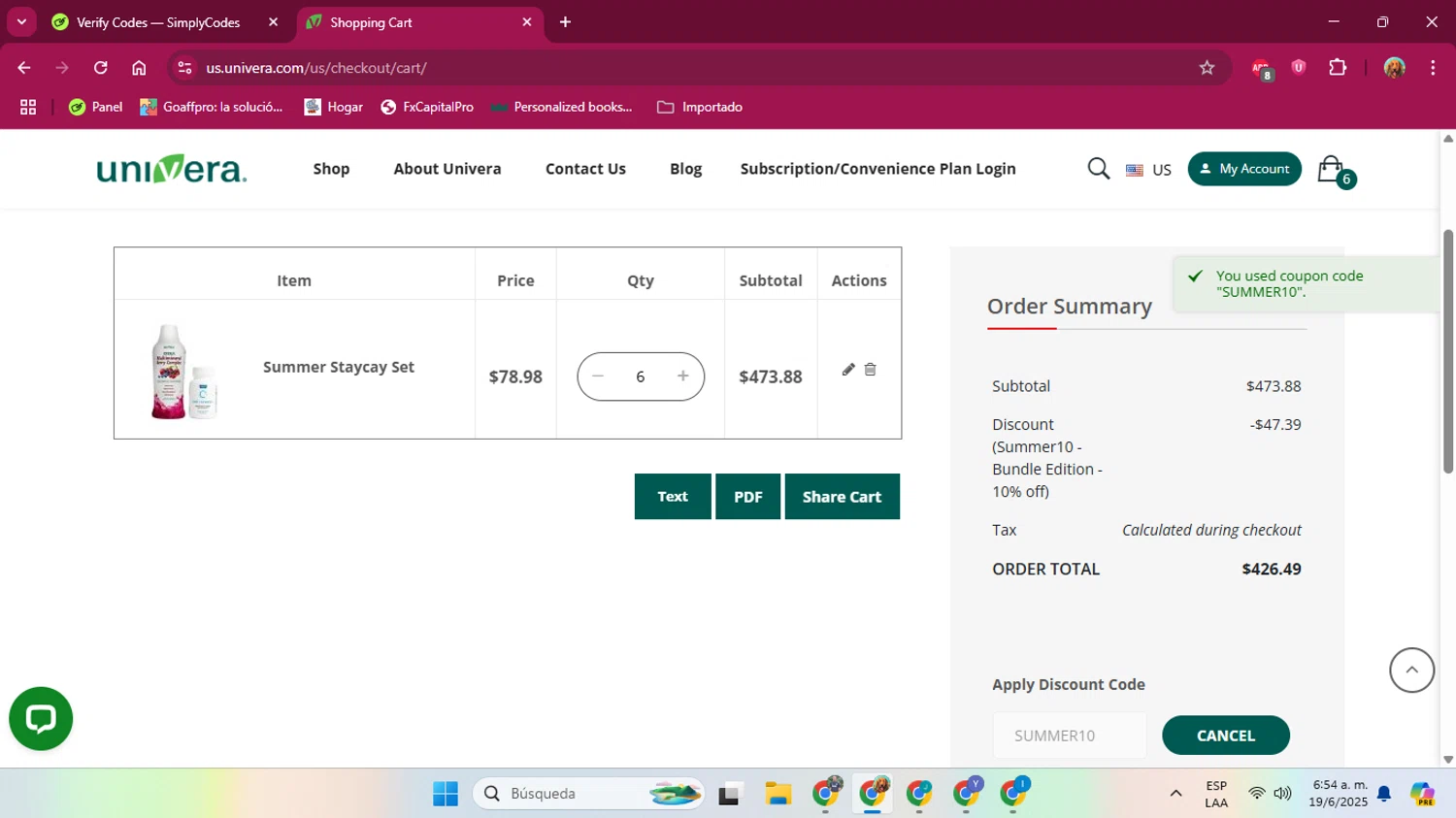Reload the page
Screen dimensions: 1456x818
101,68
